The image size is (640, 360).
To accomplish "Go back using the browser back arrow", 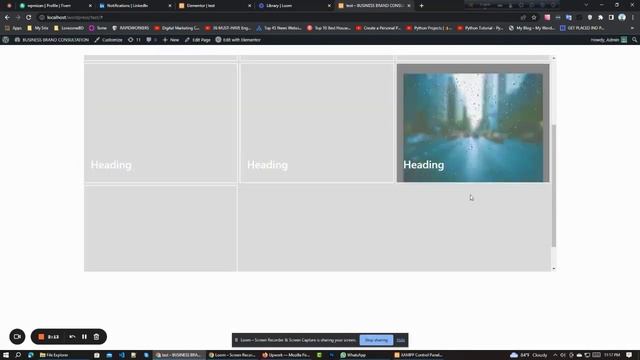I will (x=7, y=18).
